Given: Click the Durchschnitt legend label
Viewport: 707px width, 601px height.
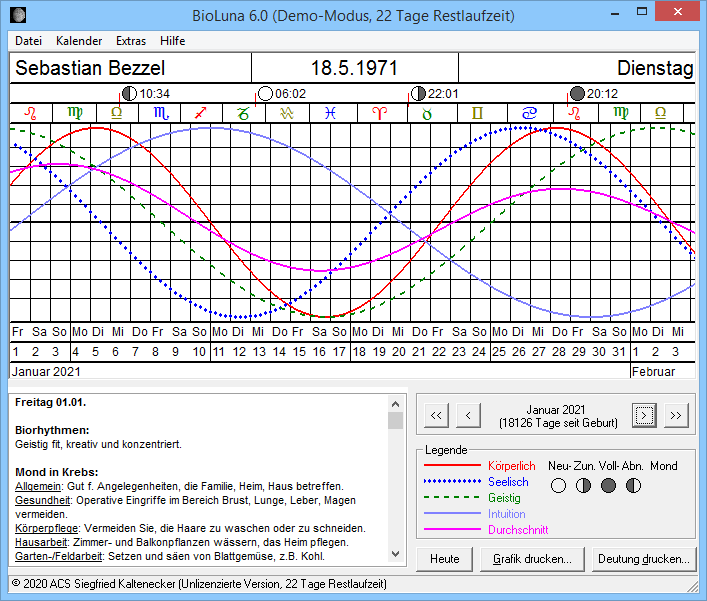Looking at the screenshot, I should 518,530.
